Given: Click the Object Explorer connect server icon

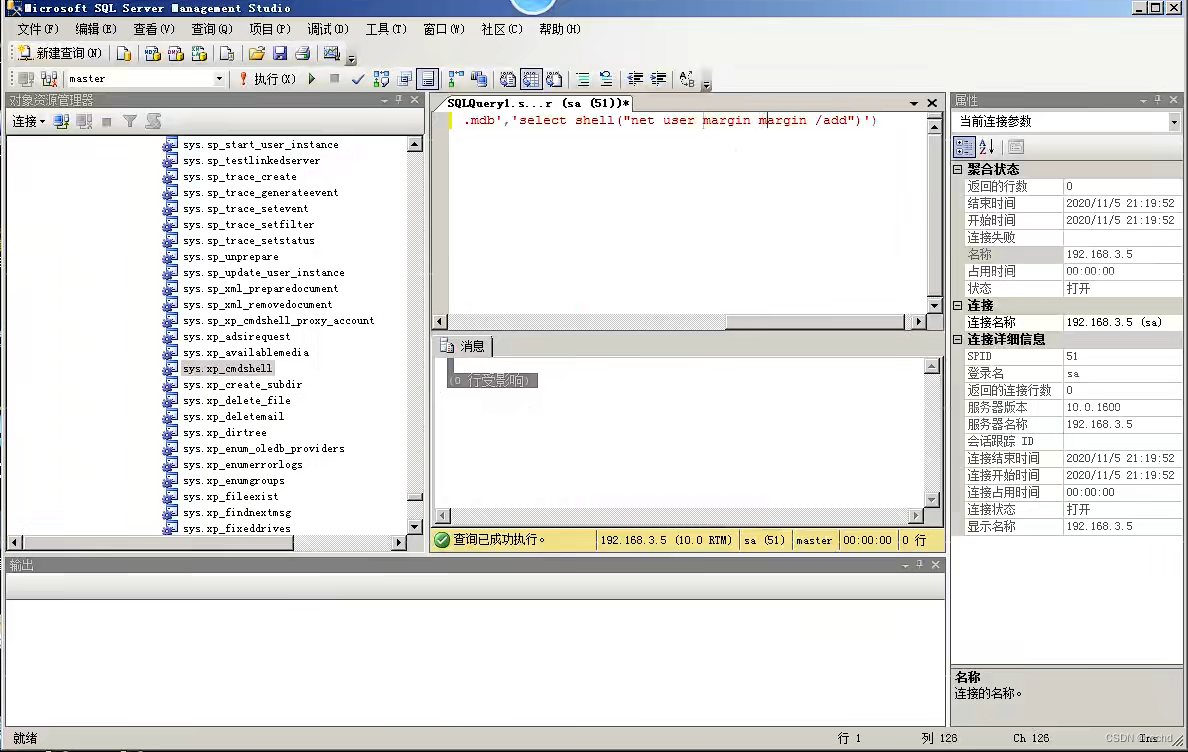Looking at the screenshot, I should 61,121.
